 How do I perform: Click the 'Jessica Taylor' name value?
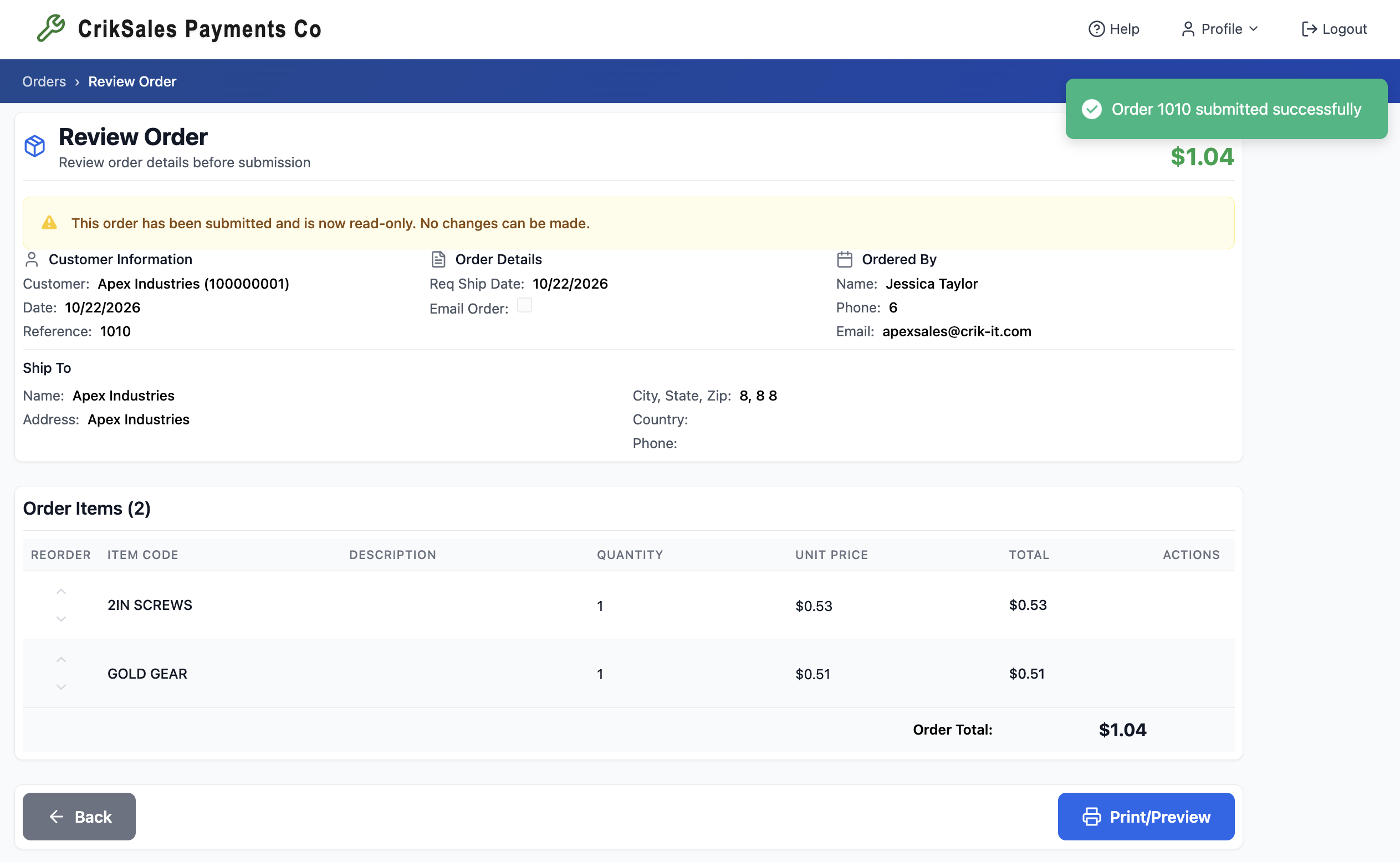click(x=932, y=283)
